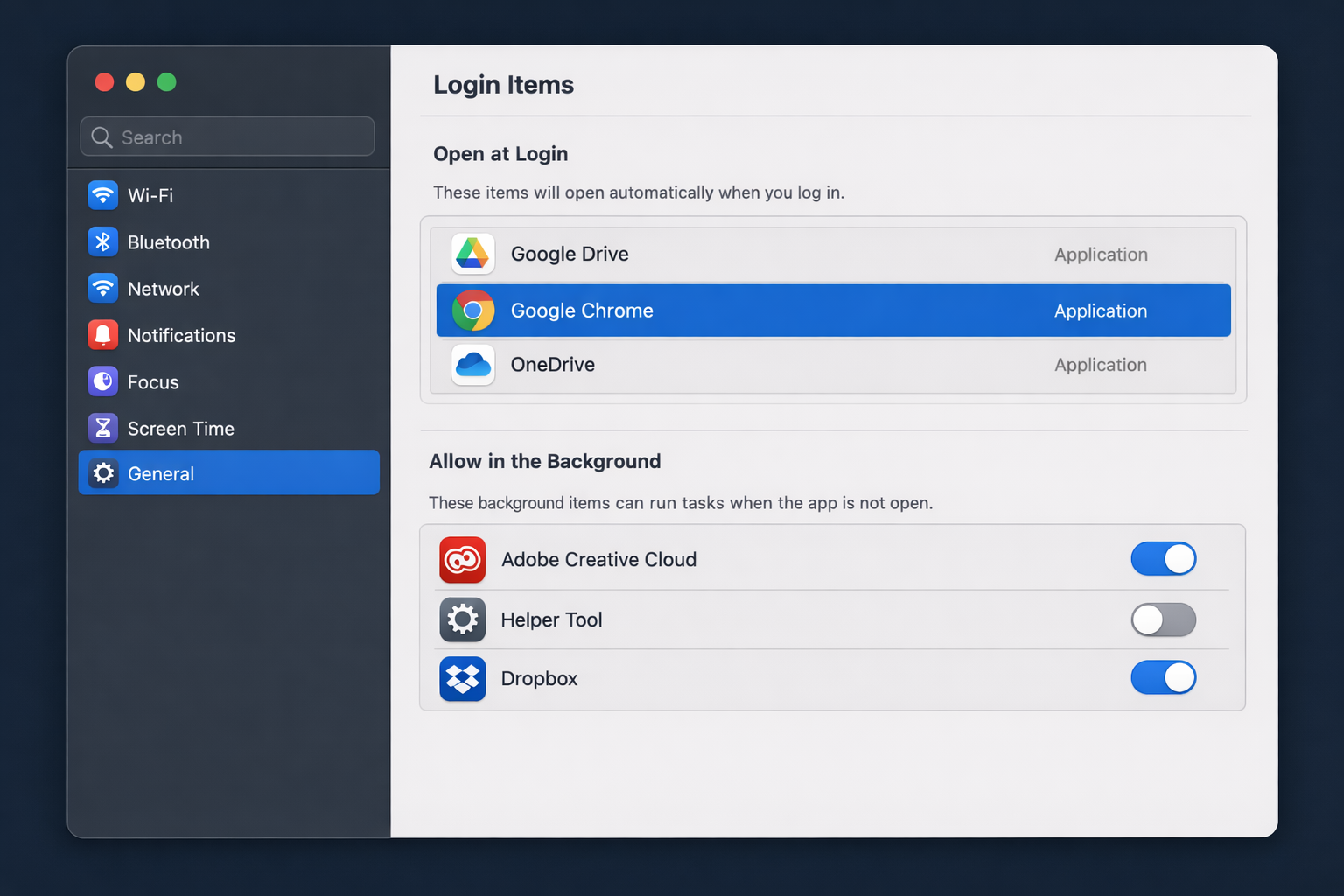Image resolution: width=1344 pixels, height=896 pixels.
Task: Click the Screen Time hourglass icon
Action: (103, 428)
